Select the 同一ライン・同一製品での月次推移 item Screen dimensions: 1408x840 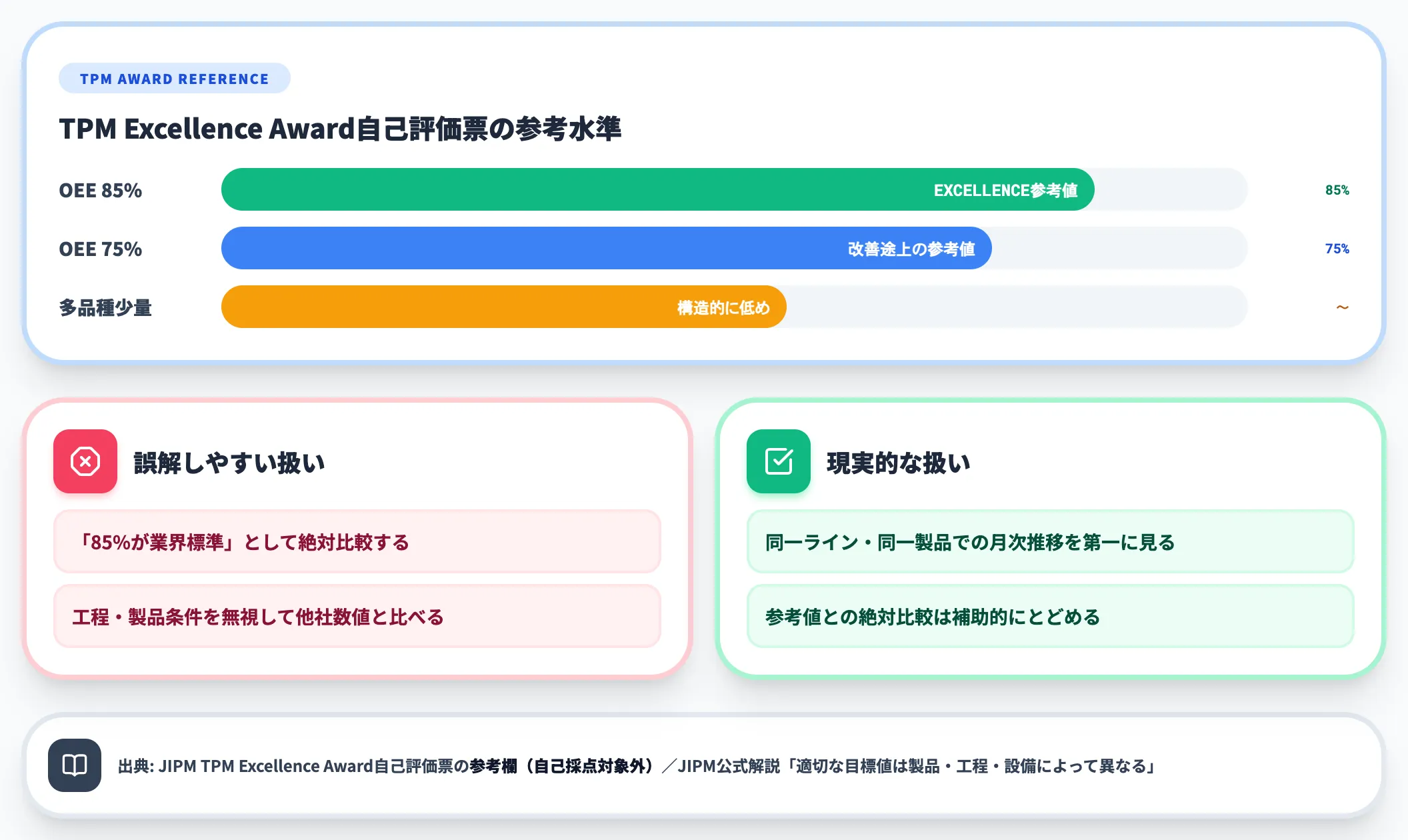point(1051,542)
